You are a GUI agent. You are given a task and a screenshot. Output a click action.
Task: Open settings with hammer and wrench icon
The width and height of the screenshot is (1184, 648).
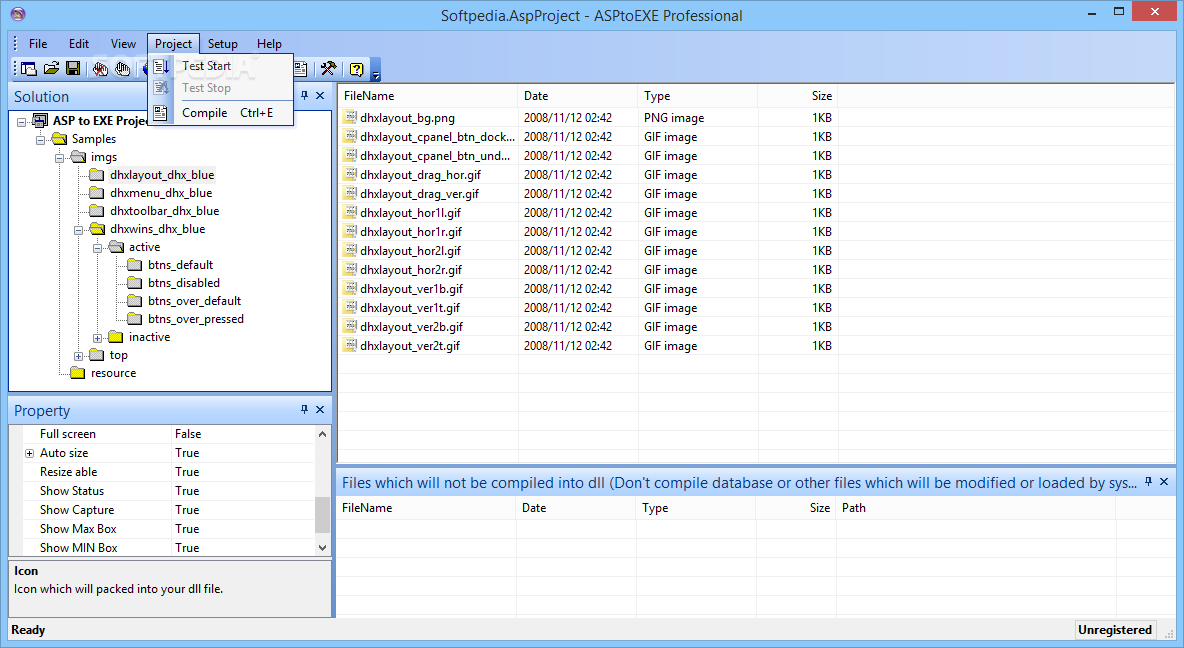tap(328, 69)
